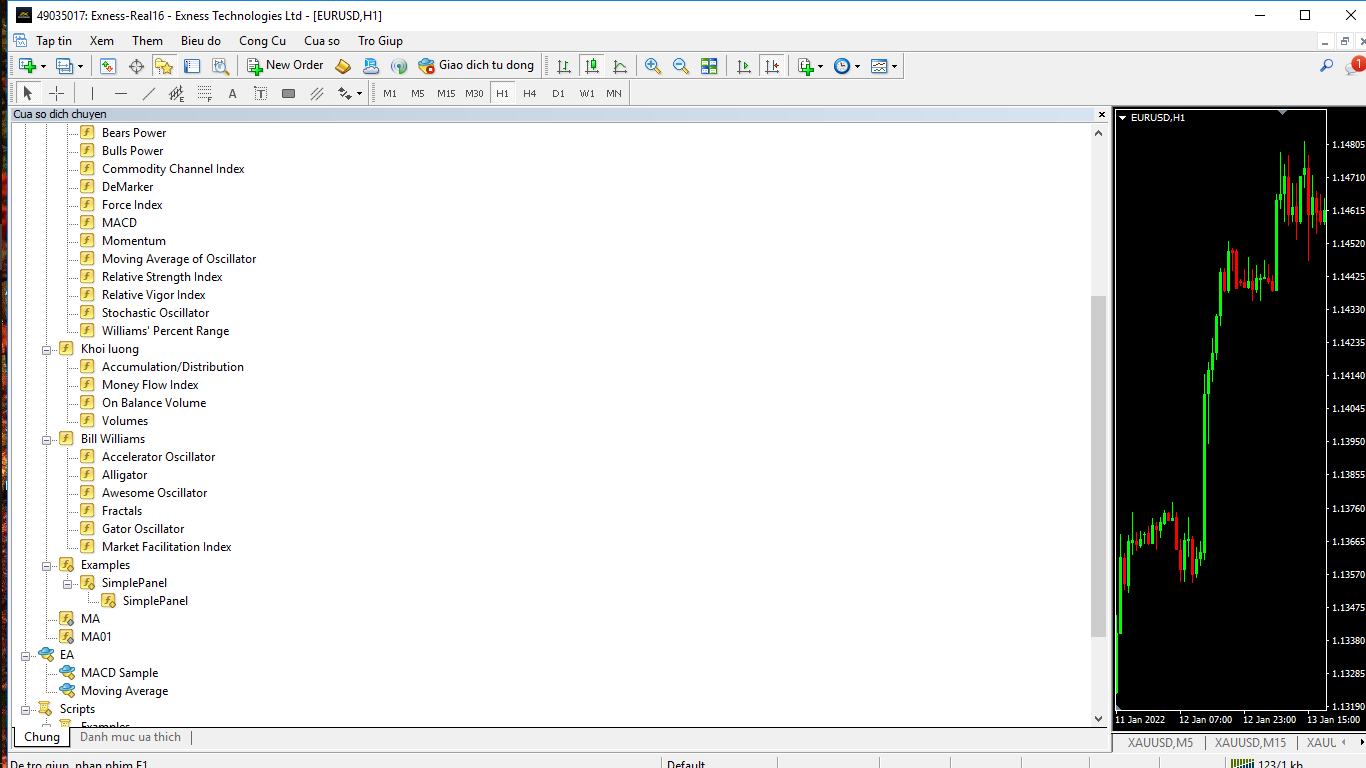Open the Periods clock dropdown arrow
Image resolution: width=1366 pixels, height=768 pixels.
(x=857, y=66)
